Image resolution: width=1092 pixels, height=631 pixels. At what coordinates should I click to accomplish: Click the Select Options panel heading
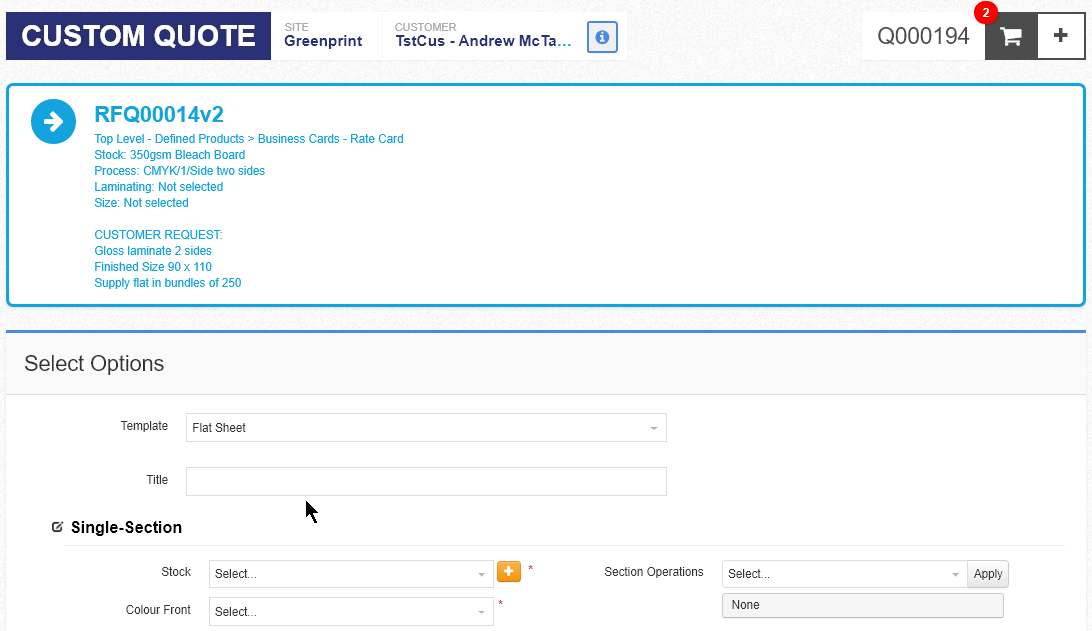click(x=94, y=364)
